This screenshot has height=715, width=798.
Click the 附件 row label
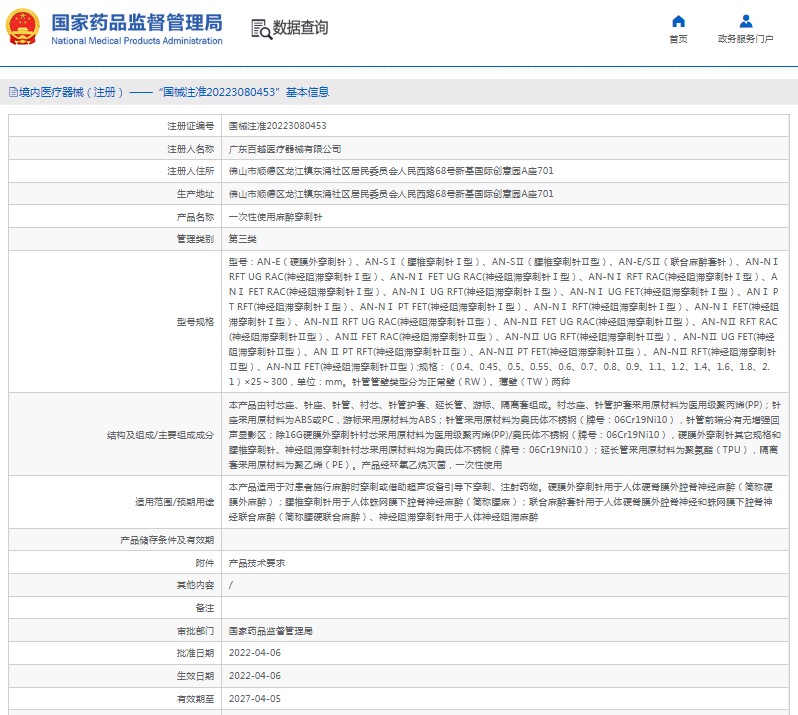(205, 563)
